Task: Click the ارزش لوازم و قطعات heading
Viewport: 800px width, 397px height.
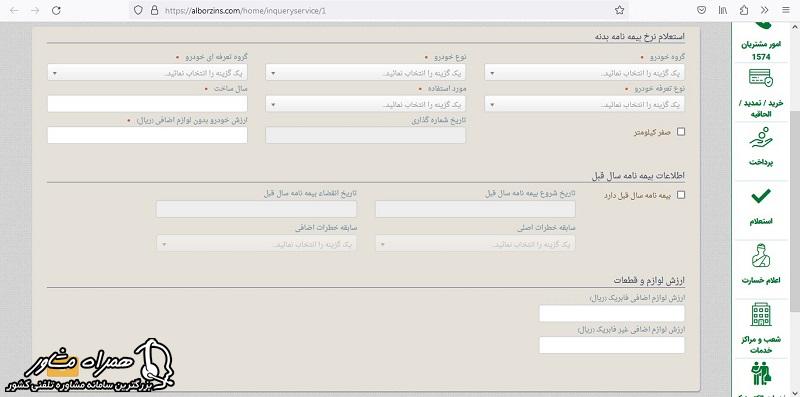Action: pos(649,281)
